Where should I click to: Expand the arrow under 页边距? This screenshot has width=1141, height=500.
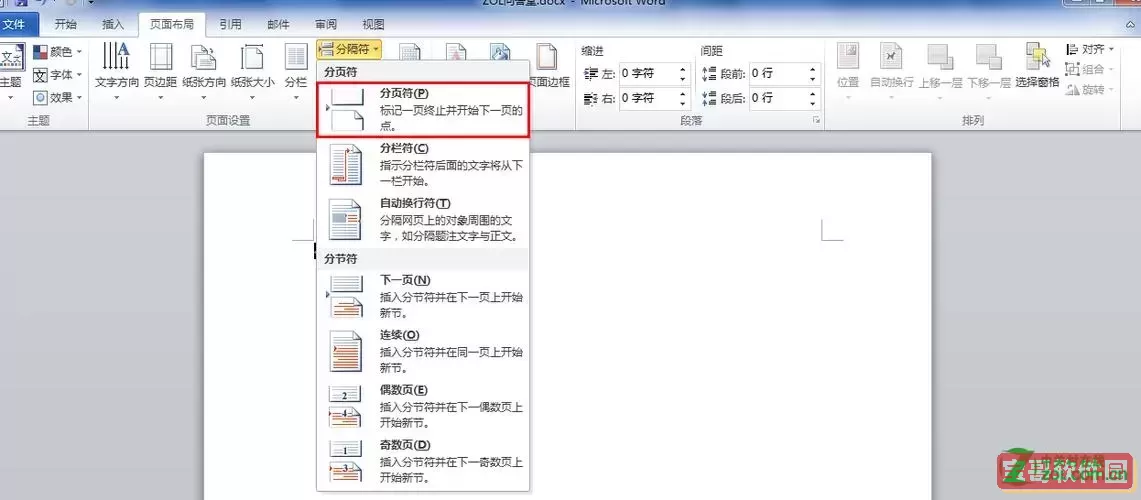tap(160, 96)
